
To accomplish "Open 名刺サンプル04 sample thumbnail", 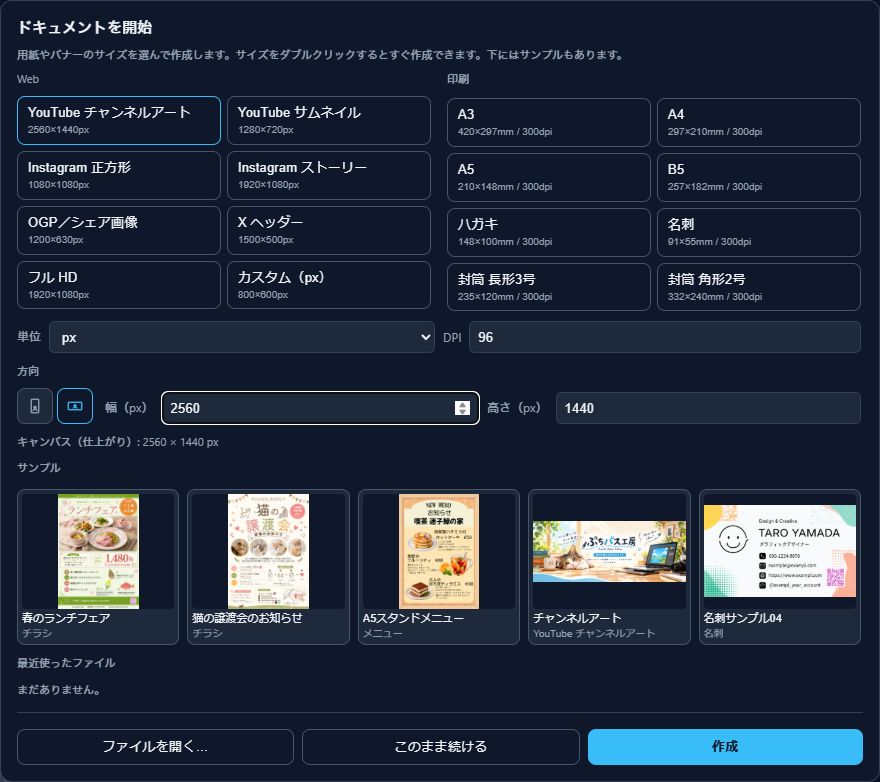I will 780,567.
